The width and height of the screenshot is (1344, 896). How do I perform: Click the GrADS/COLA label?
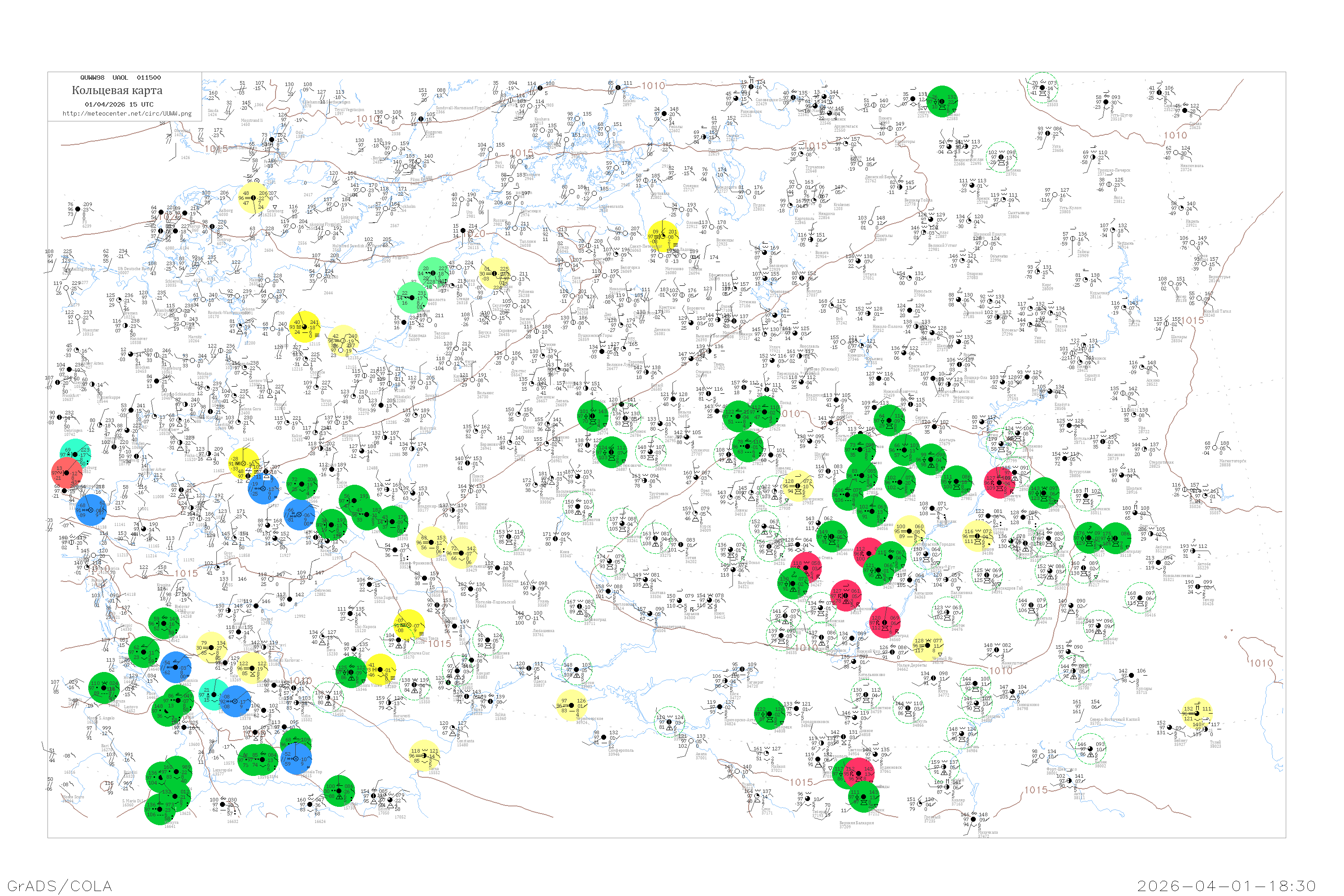60,886
